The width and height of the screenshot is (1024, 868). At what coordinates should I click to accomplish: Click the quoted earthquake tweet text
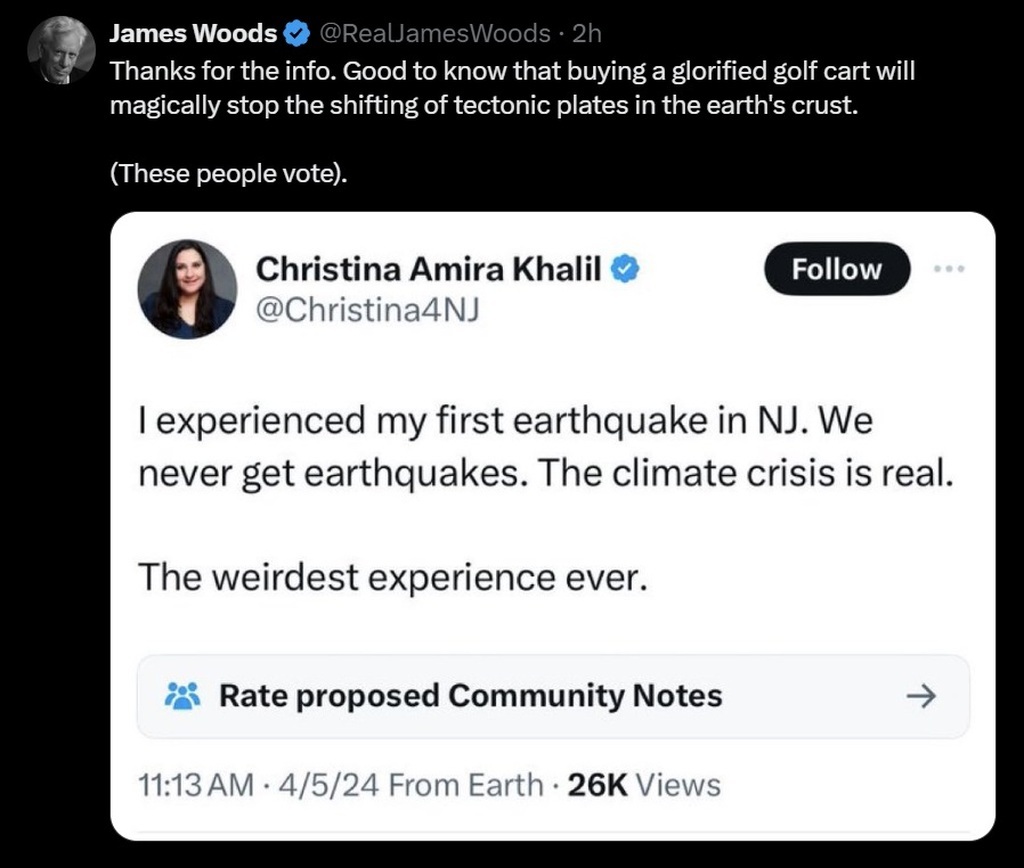(541, 444)
